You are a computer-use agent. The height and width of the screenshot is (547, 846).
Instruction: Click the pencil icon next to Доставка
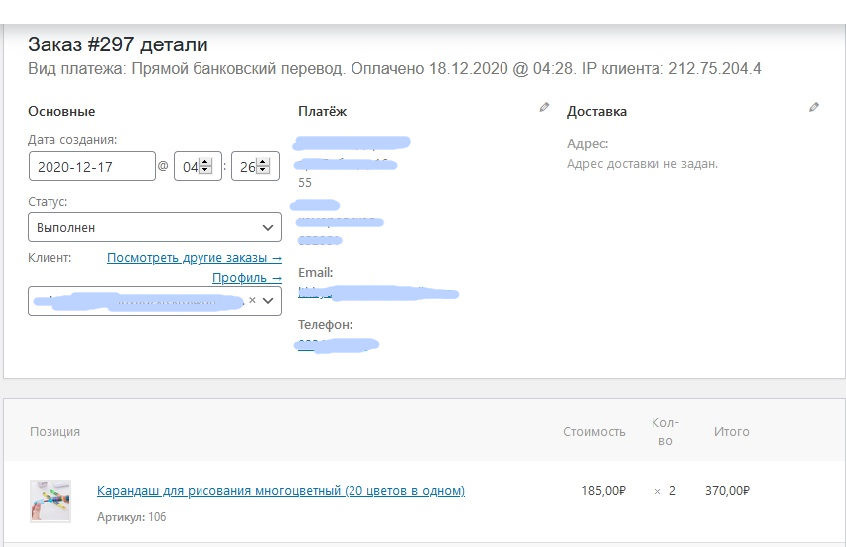pos(814,107)
